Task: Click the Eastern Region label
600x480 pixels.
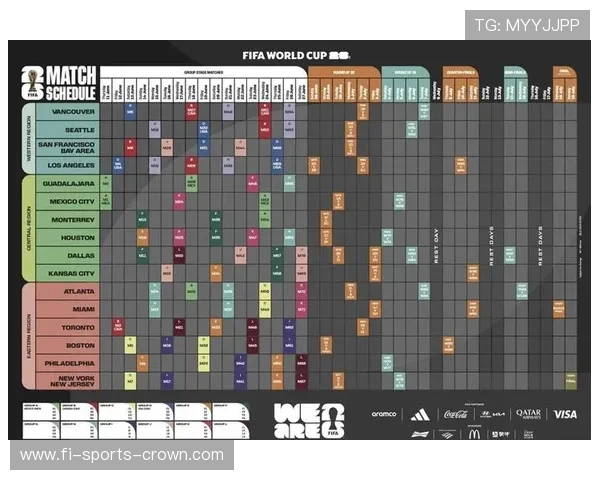Action: point(29,336)
